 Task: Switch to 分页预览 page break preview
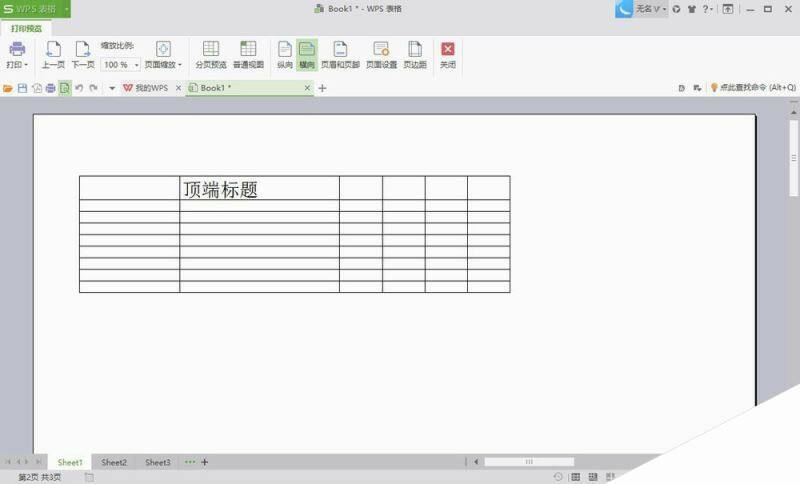pyautogui.click(x=211, y=55)
